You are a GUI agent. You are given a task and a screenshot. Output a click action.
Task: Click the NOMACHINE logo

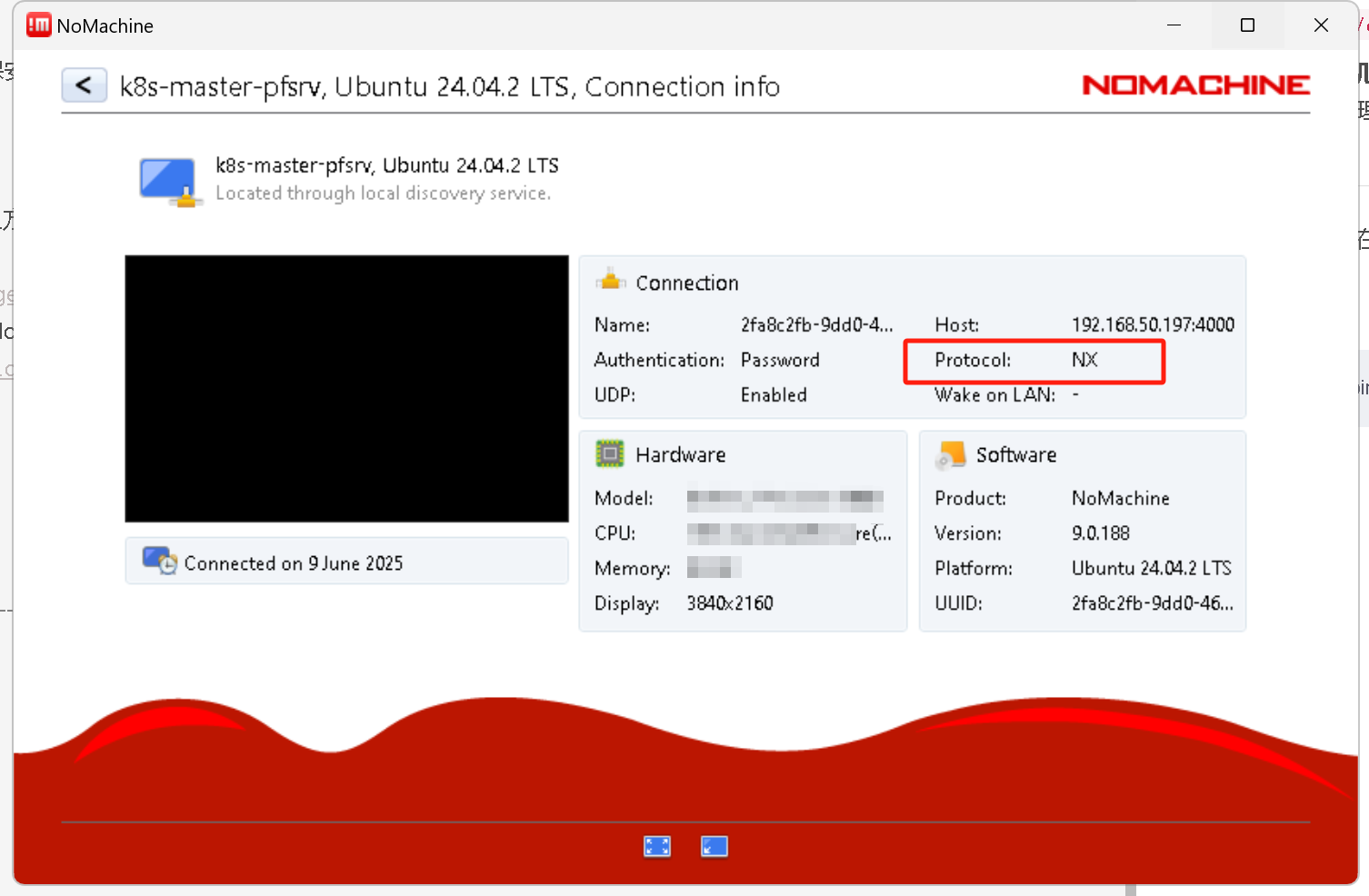(1195, 85)
